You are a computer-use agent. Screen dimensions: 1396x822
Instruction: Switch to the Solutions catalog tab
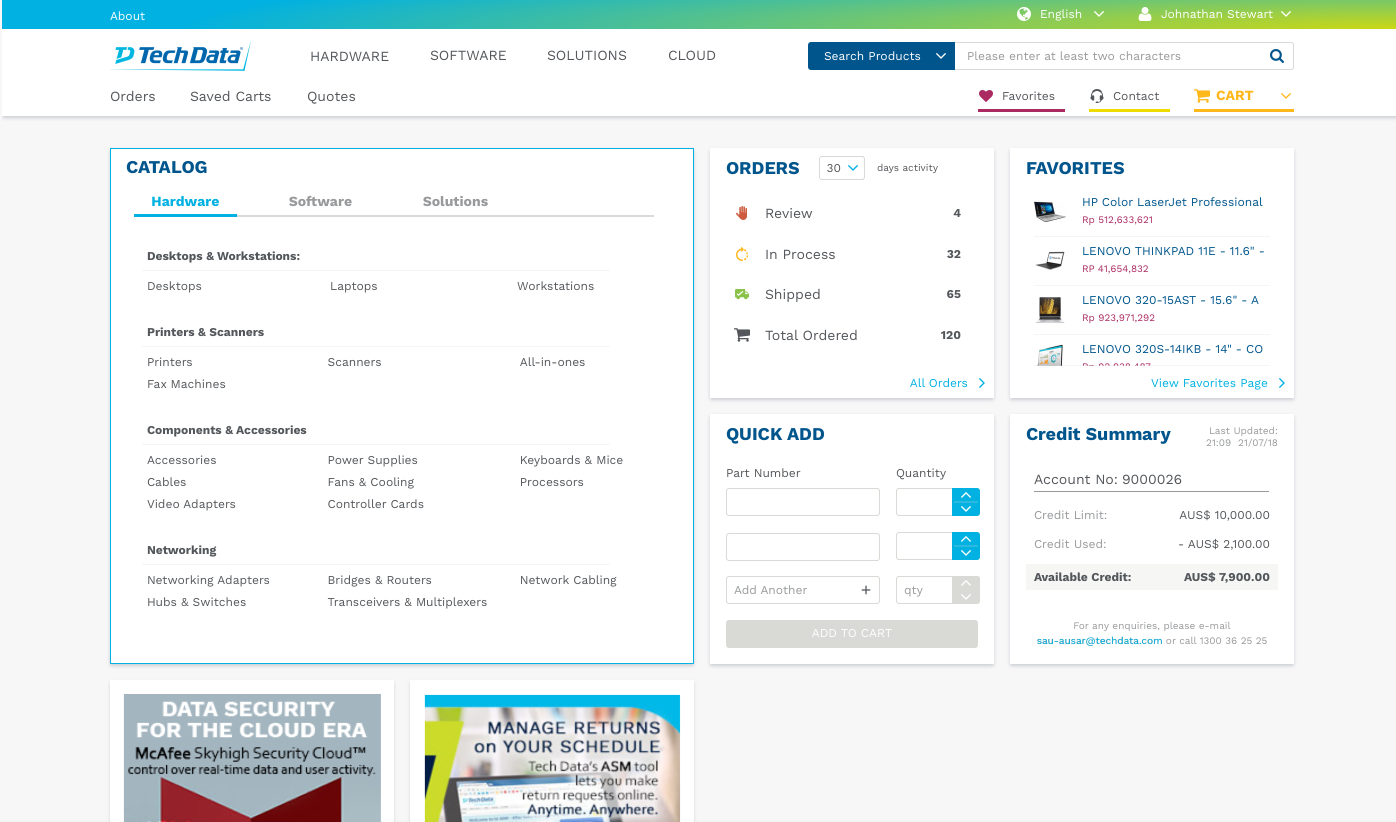[x=455, y=201]
